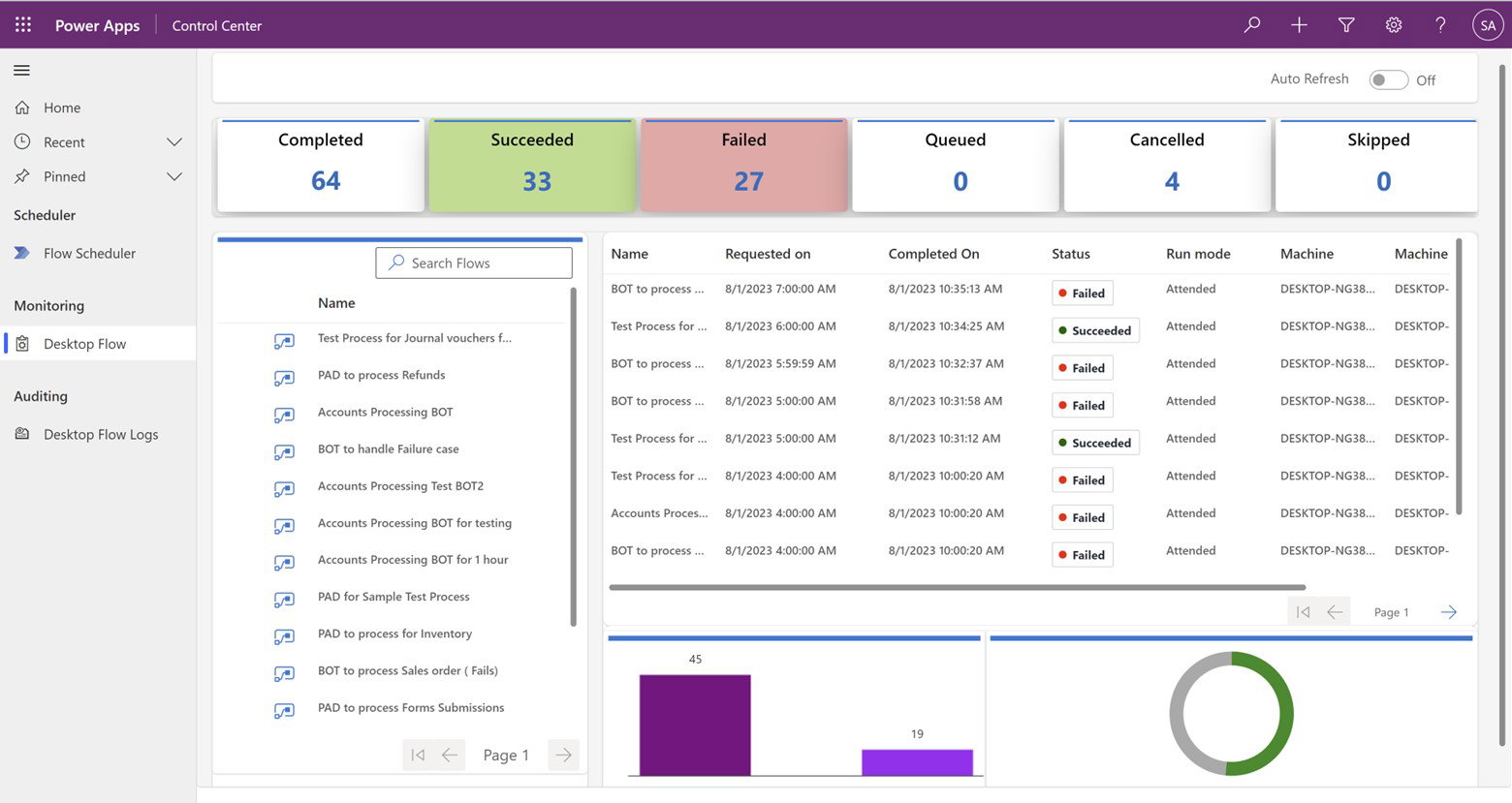Click Succeeded status of 6:00:00 AM run
The image size is (1512, 803).
tap(1095, 330)
